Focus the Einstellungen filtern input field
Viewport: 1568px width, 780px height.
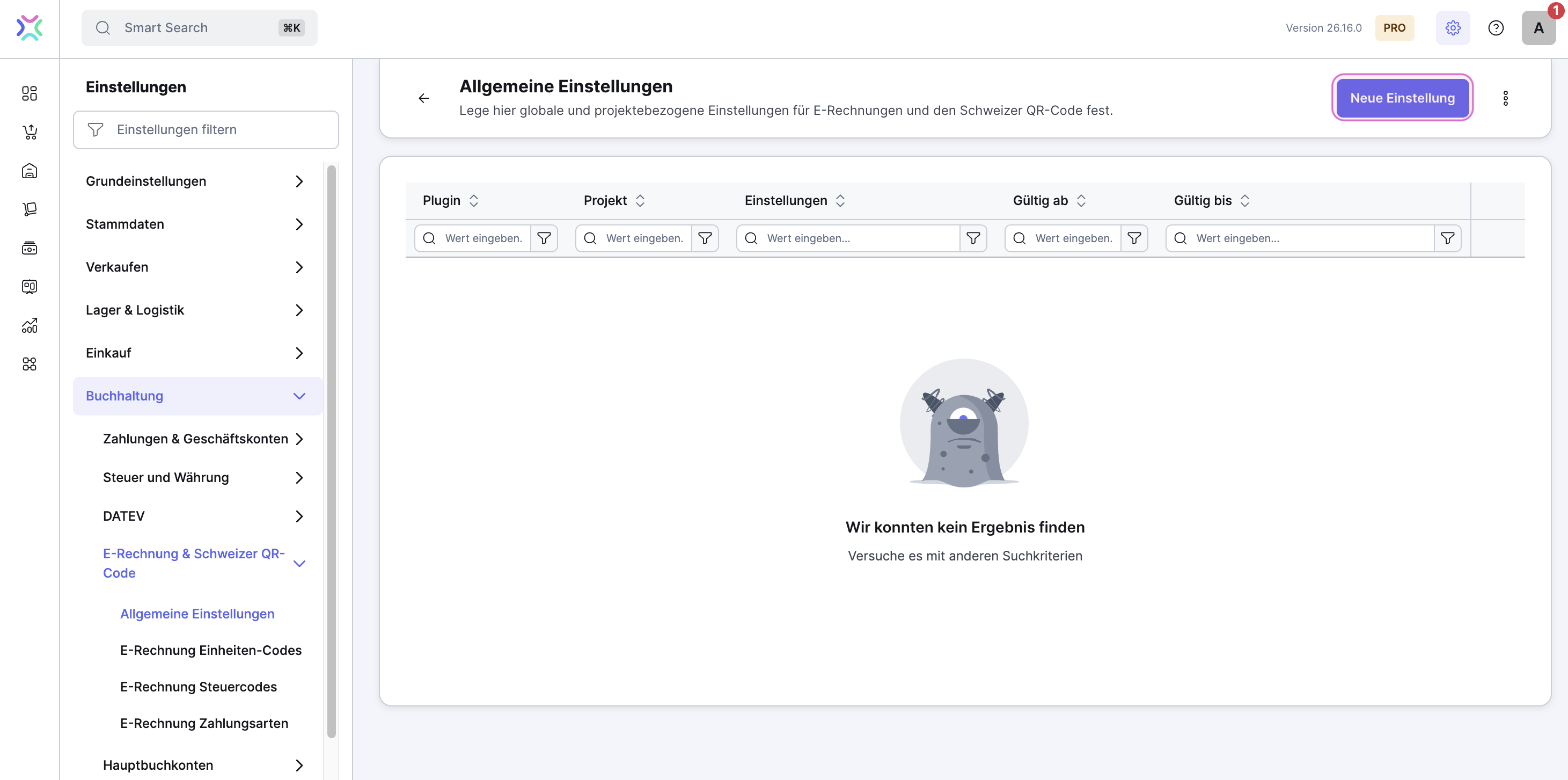pos(206,130)
